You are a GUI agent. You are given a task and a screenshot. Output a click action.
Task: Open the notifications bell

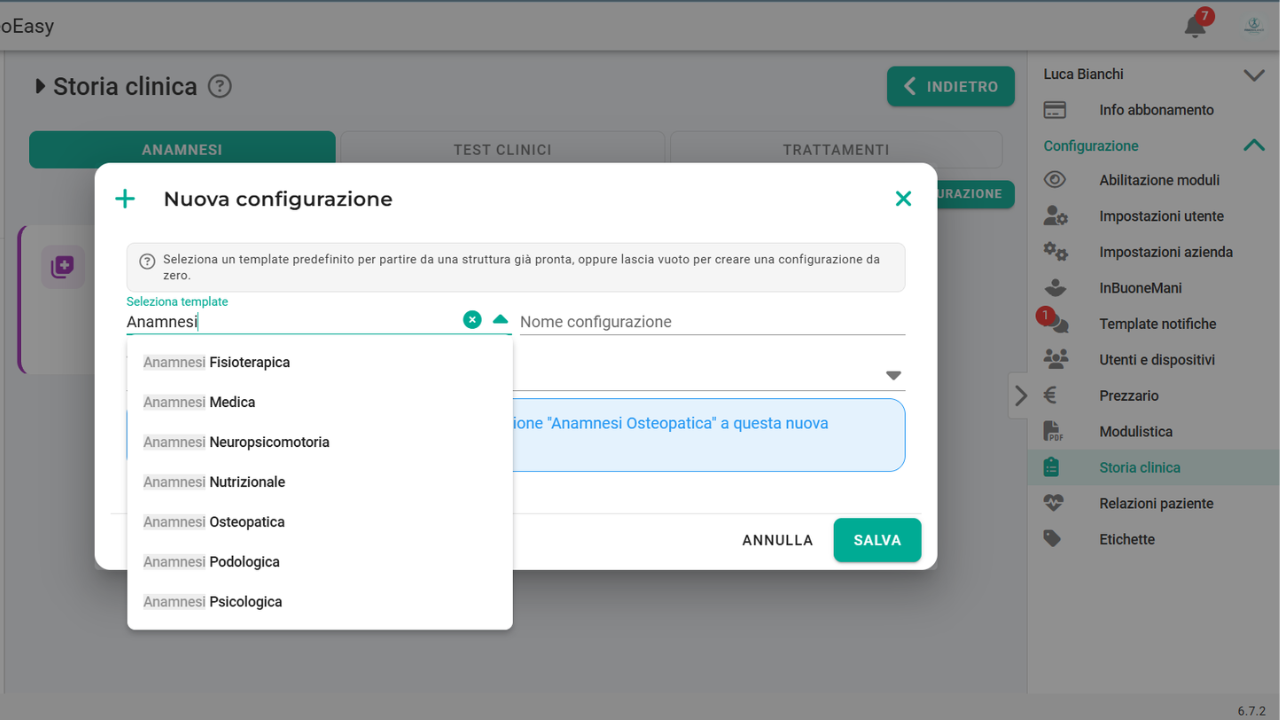coord(1195,27)
